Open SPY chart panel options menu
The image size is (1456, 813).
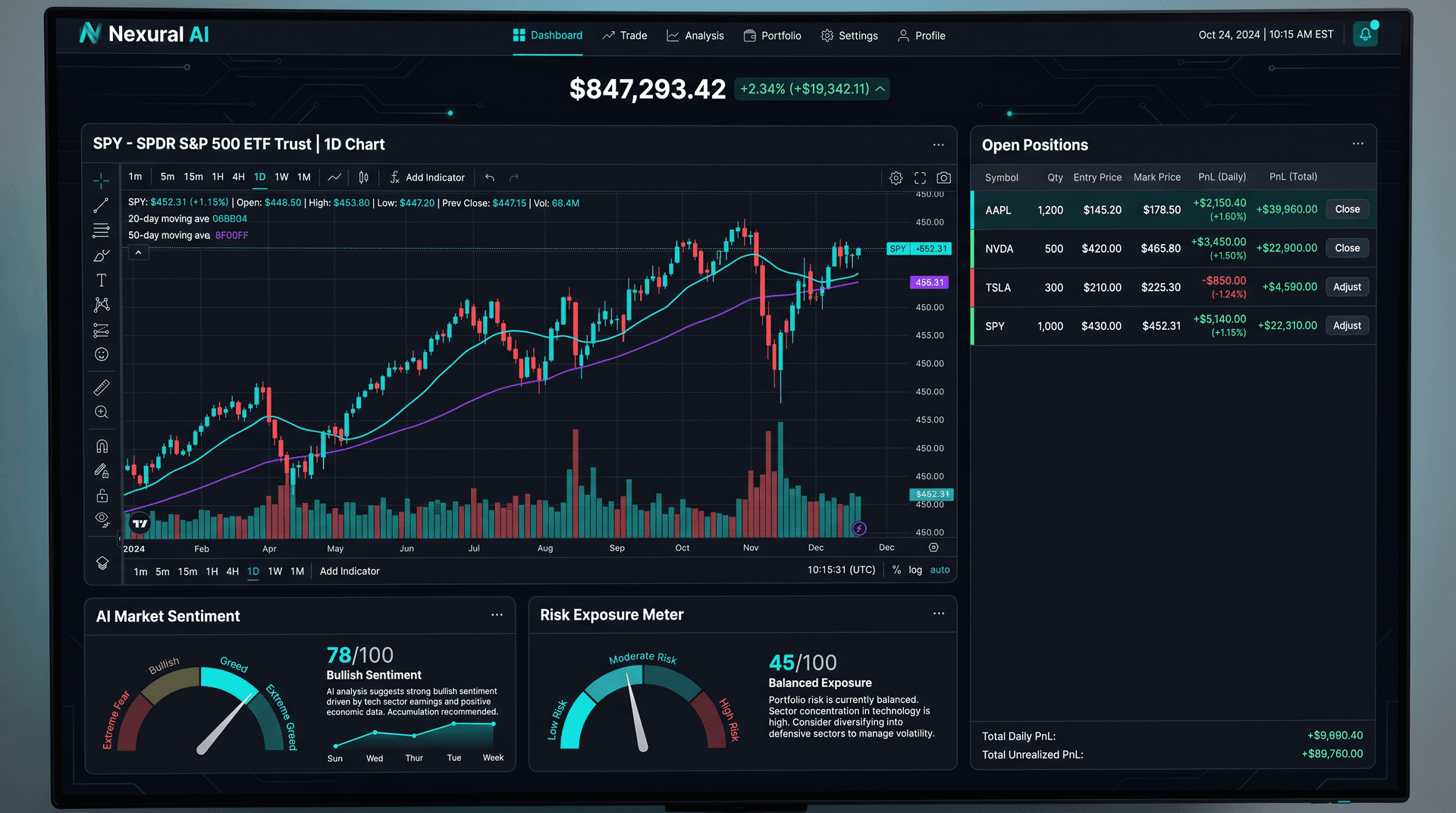938,144
